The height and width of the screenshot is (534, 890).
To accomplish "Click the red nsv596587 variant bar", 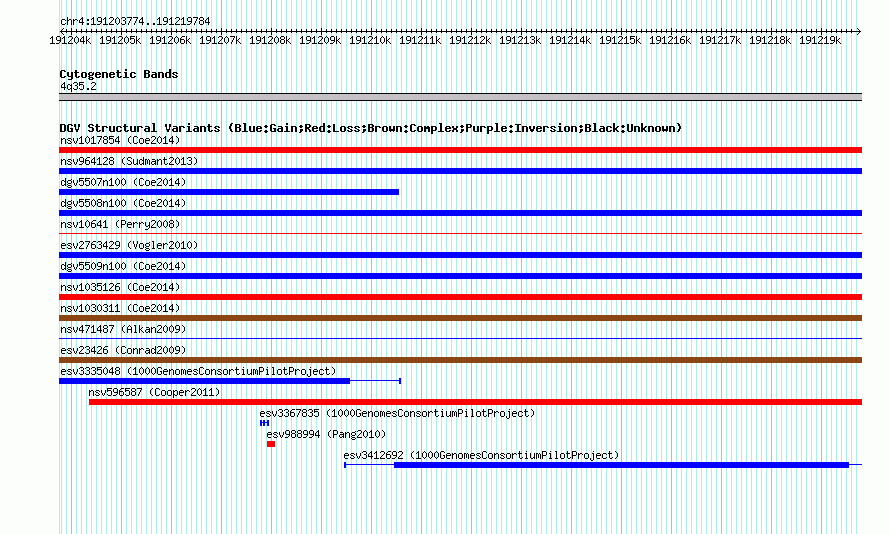I will (x=475, y=402).
